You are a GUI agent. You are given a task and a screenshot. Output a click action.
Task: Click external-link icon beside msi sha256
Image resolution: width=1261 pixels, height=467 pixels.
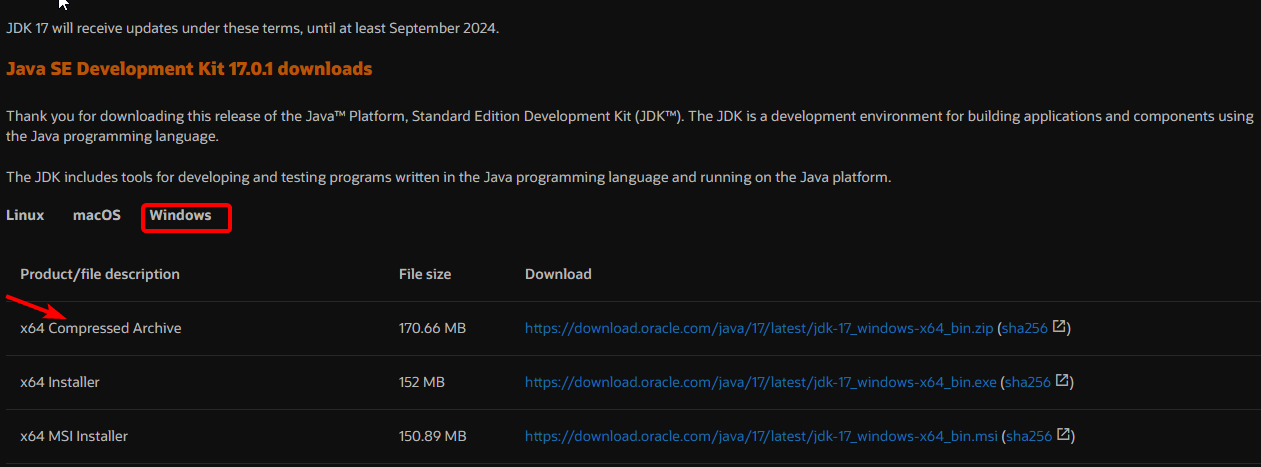click(1064, 435)
